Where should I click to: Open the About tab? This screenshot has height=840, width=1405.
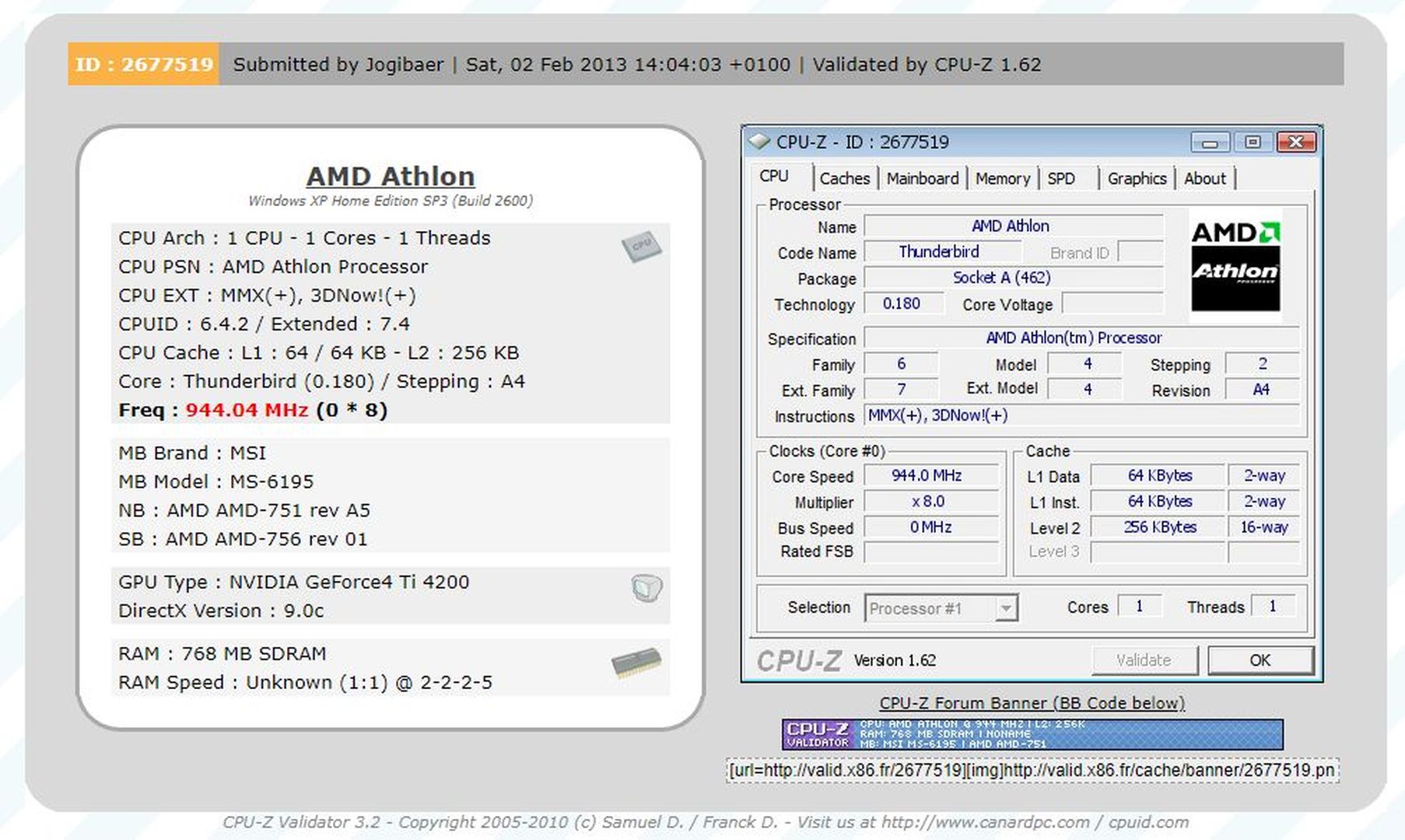pyautogui.click(x=1205, y=179)
